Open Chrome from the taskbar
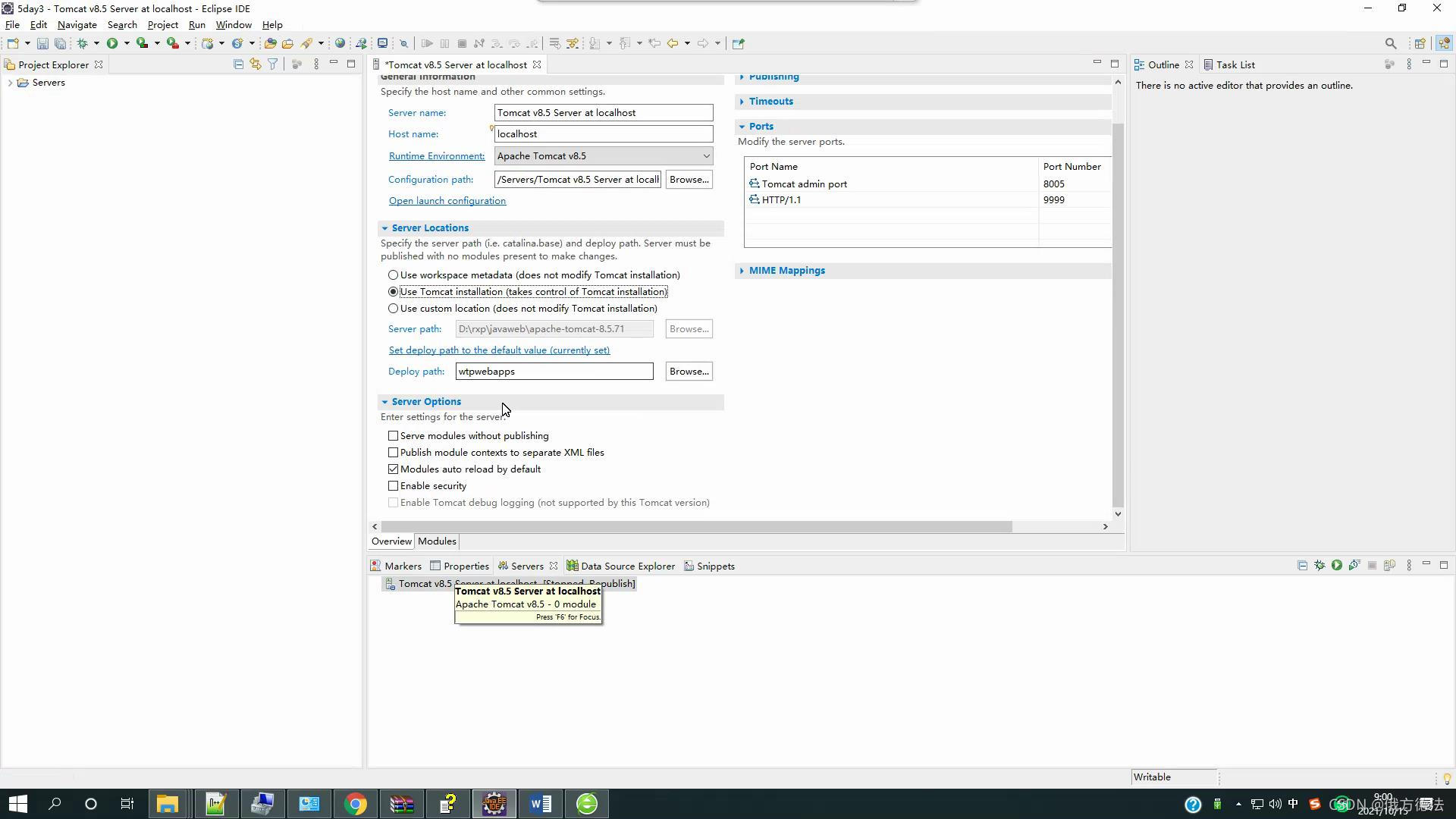 [x=355, y=804]
